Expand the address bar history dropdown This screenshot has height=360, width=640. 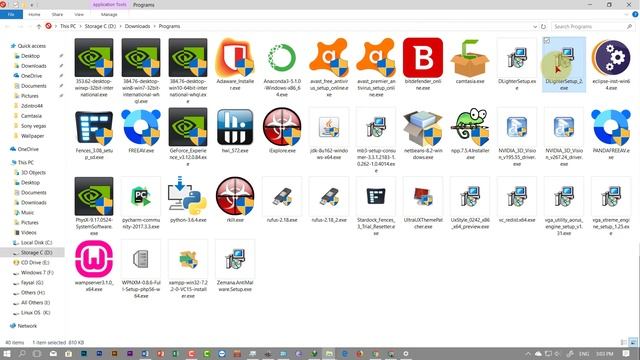coord(535,27)
